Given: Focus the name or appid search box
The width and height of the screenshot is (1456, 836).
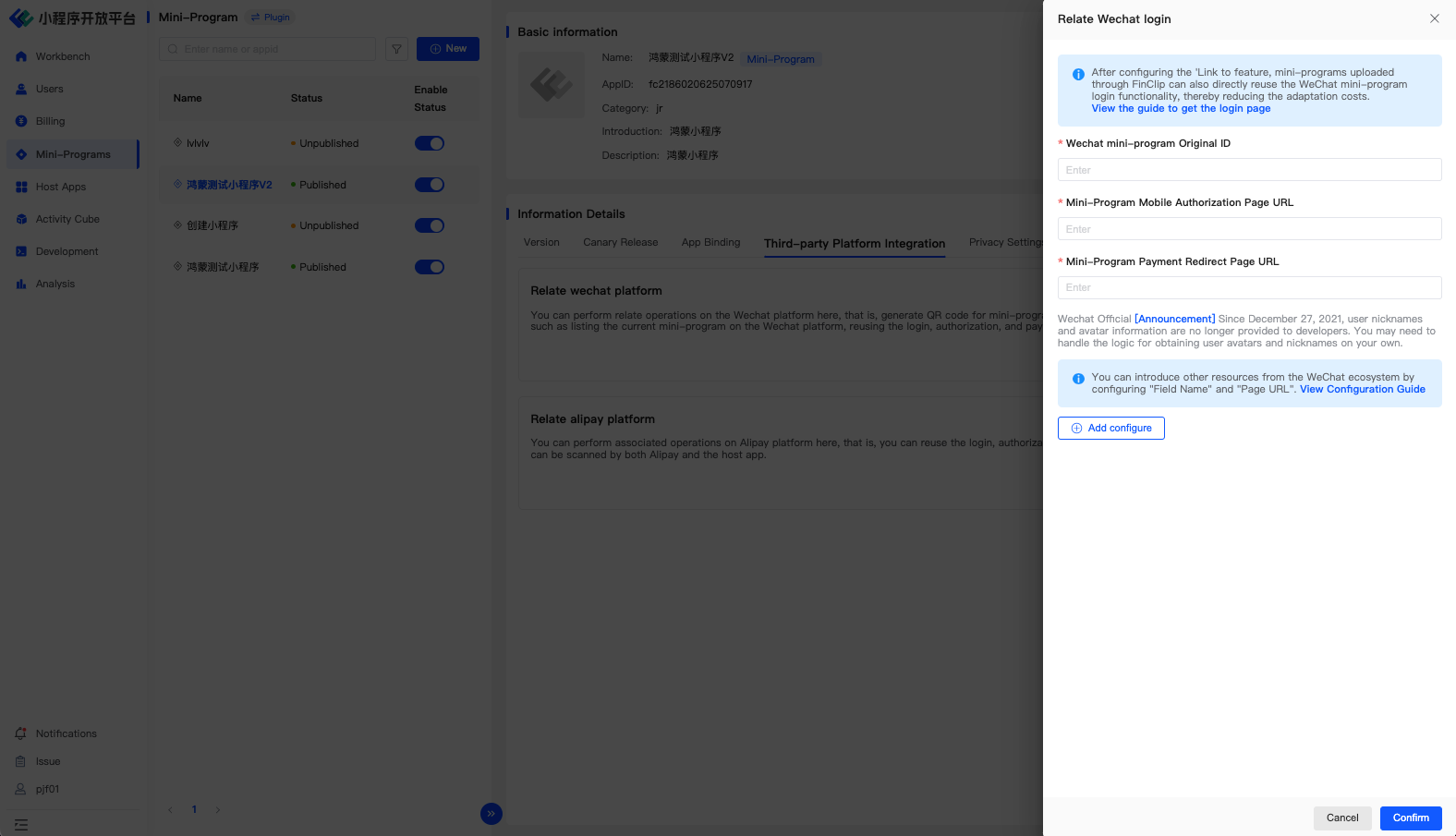Looking at the screenshot, I should [267, 49].
